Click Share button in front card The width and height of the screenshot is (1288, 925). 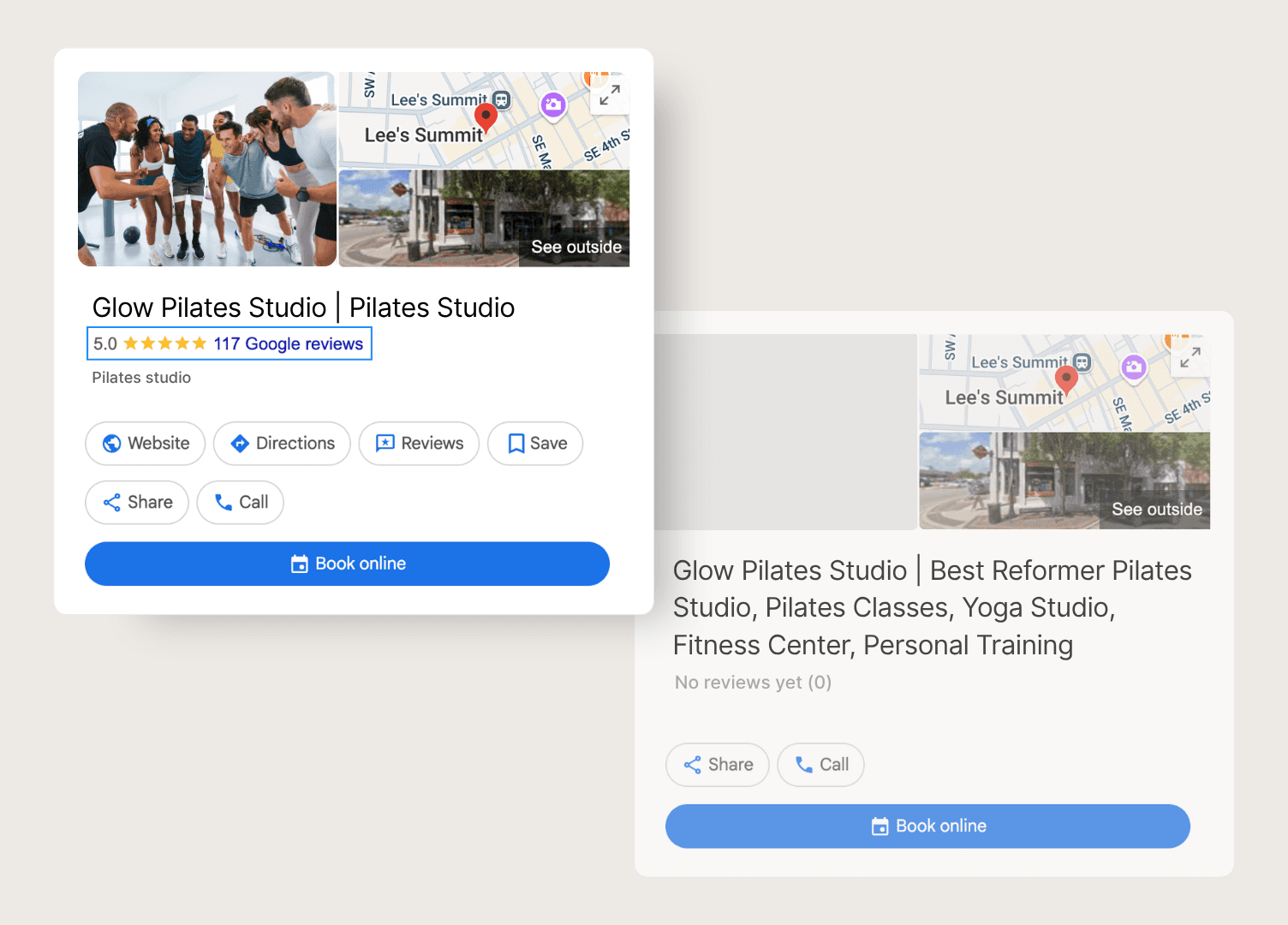click(137, 503)
